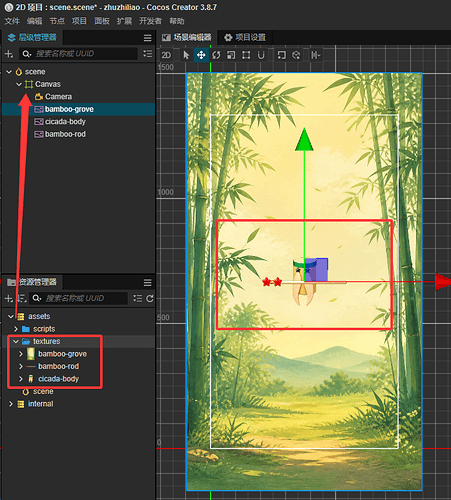Select the Rect transform tool
Screen dimensions: 451x500
pos(246,55)
